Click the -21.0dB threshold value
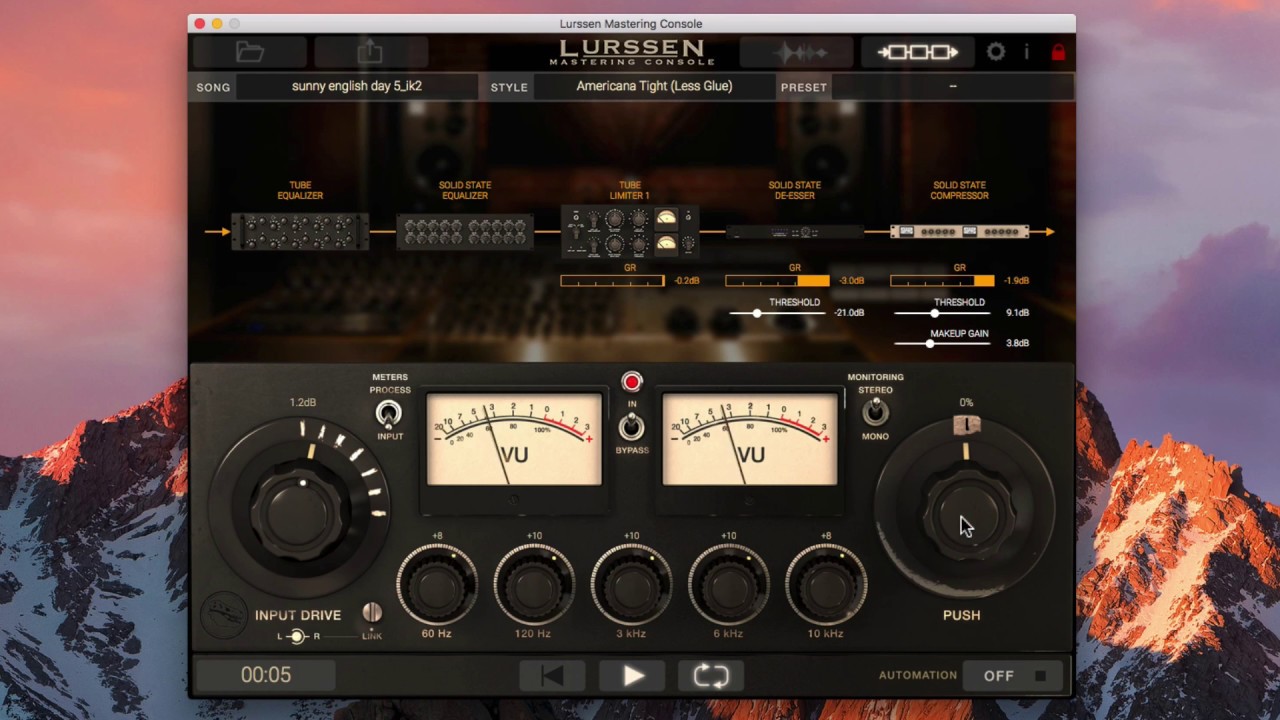The height and width of the screenshot is (720, 1280). click(x=849, y=313)
